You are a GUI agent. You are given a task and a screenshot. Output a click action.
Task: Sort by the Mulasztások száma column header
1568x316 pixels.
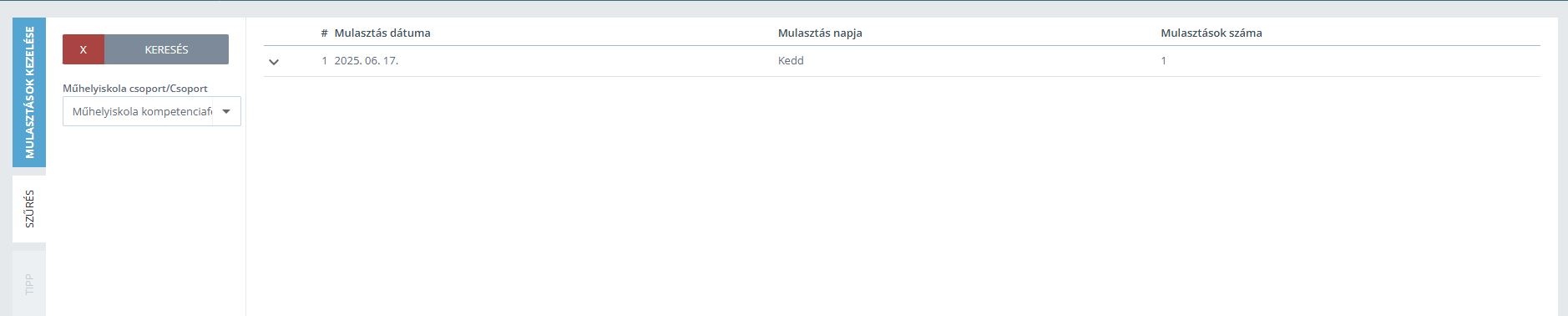pyautogui.click(x=1211, y=33)
